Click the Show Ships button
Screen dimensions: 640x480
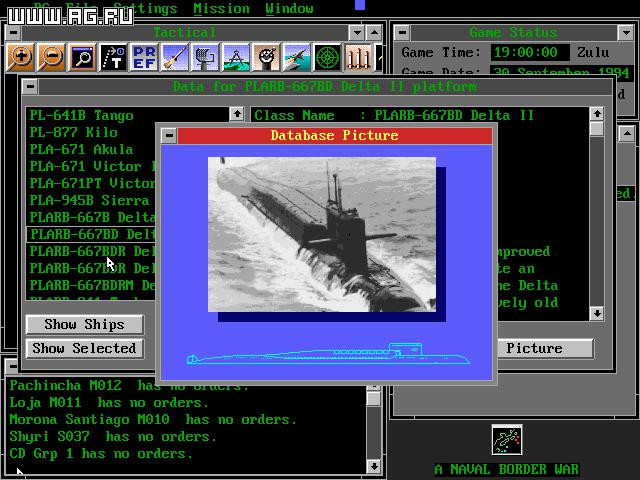84,324
